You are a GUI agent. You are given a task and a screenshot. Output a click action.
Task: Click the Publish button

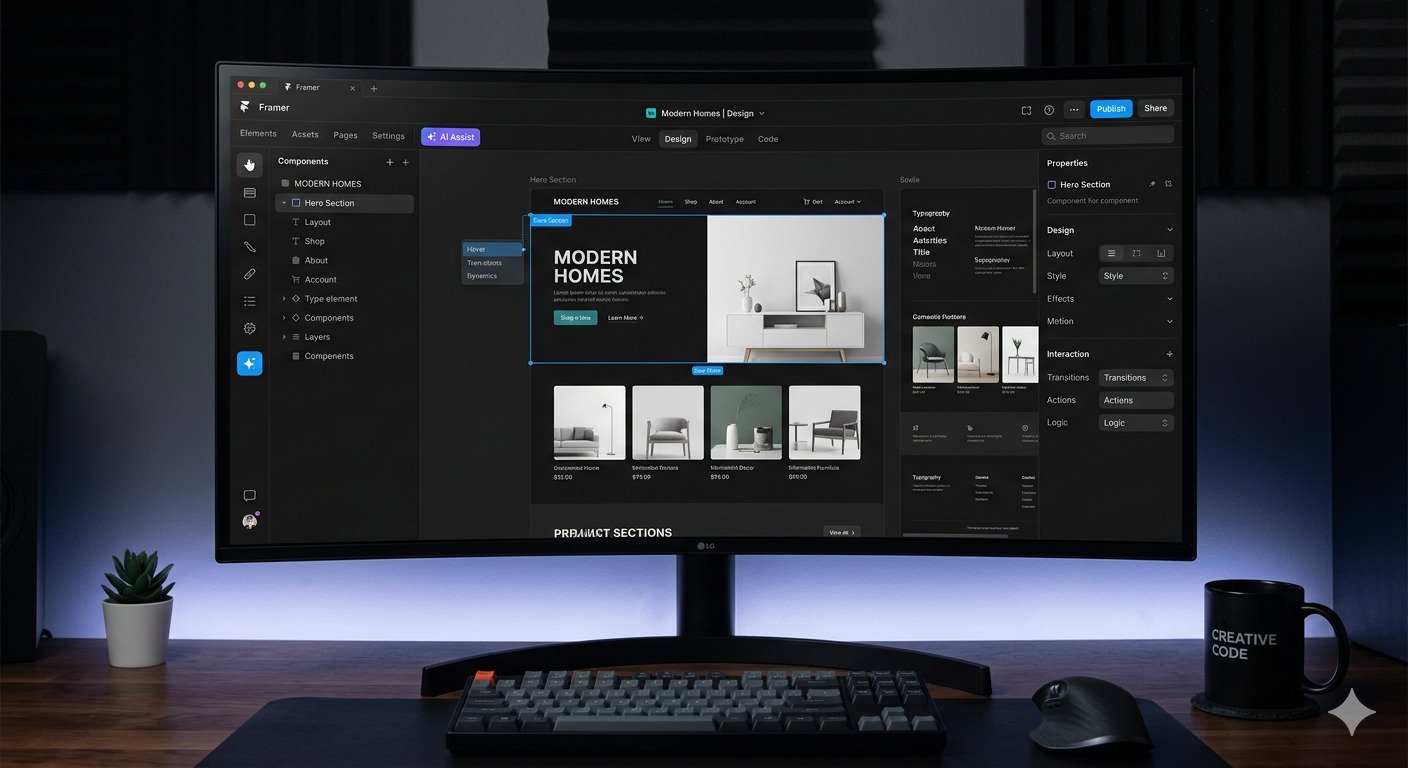coord(1111,109)
